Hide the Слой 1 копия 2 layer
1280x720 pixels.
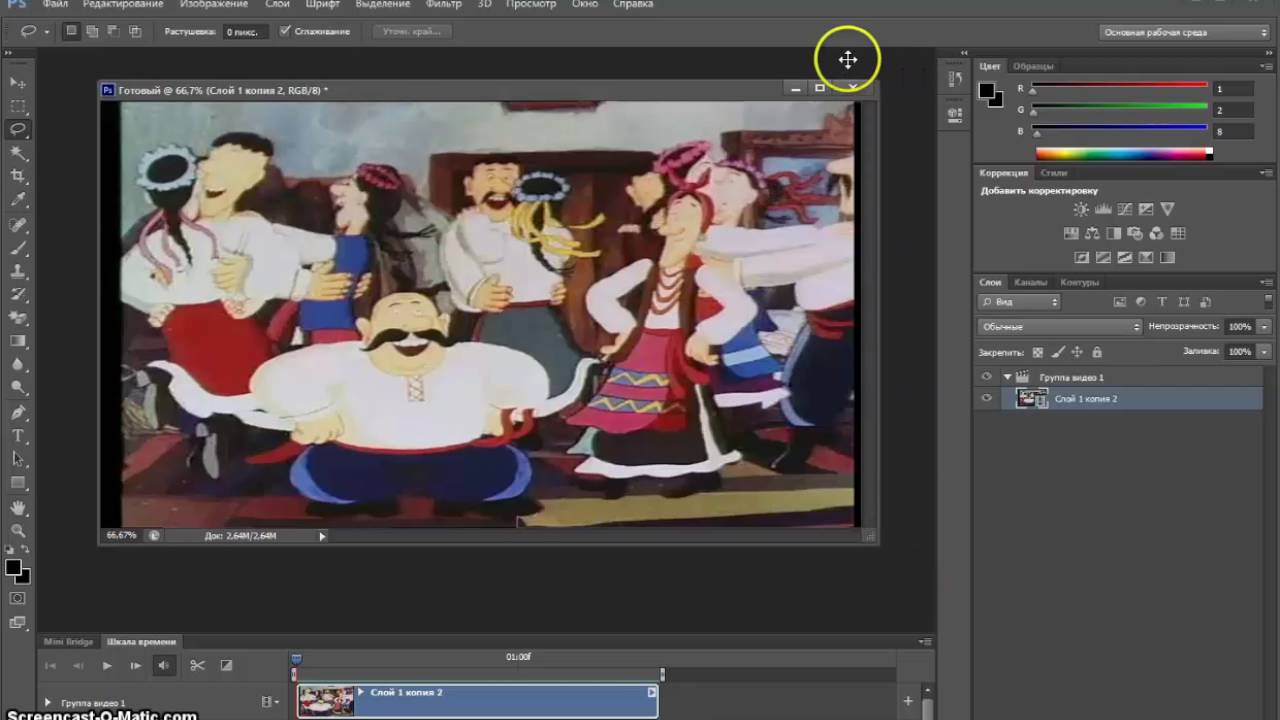pos(986,398)
